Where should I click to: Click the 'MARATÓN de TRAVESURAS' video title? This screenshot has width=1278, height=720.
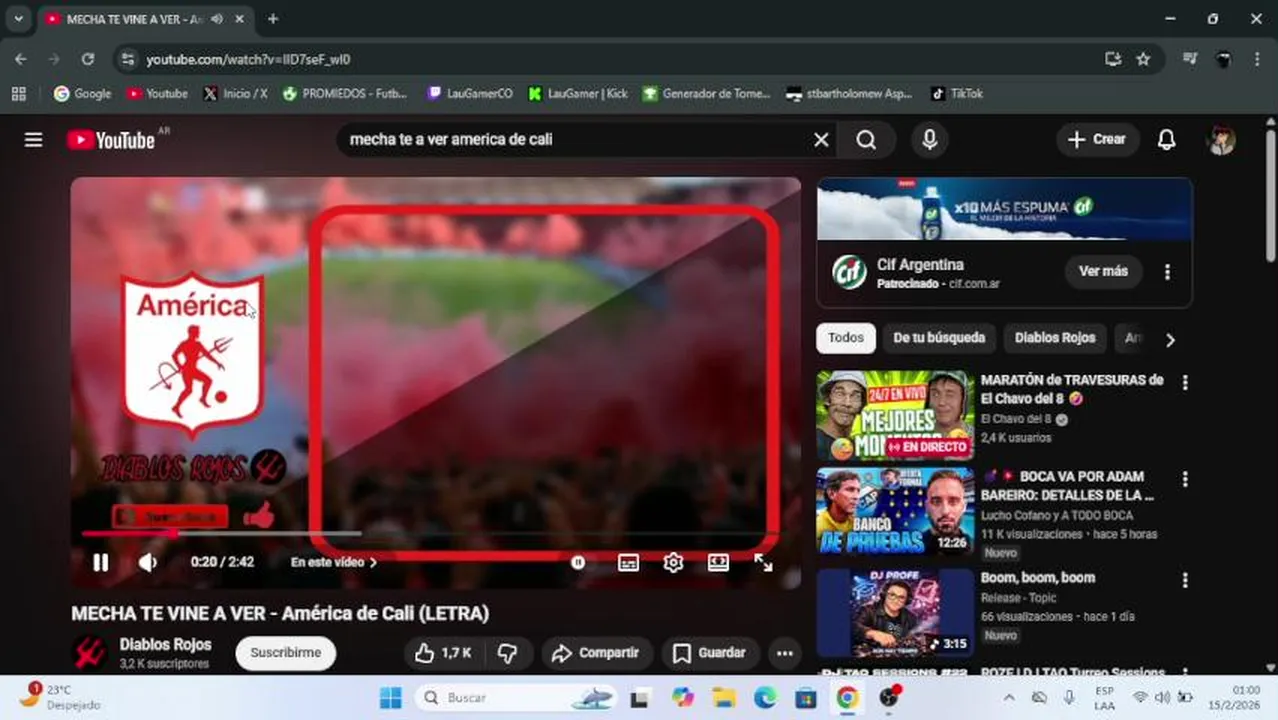coord(1072,389)
